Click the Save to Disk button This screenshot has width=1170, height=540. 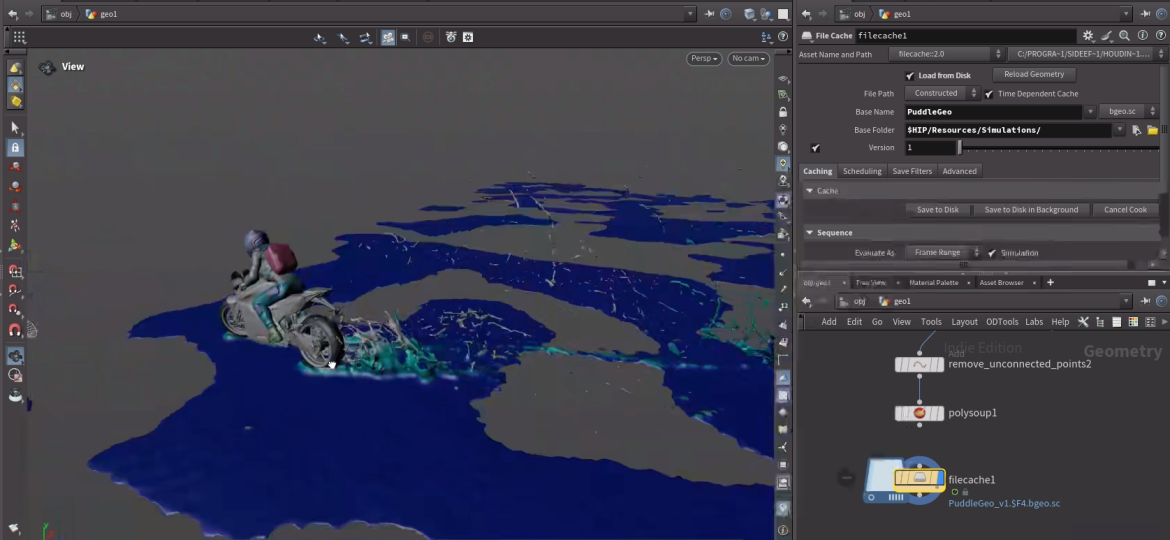(937, 210)
